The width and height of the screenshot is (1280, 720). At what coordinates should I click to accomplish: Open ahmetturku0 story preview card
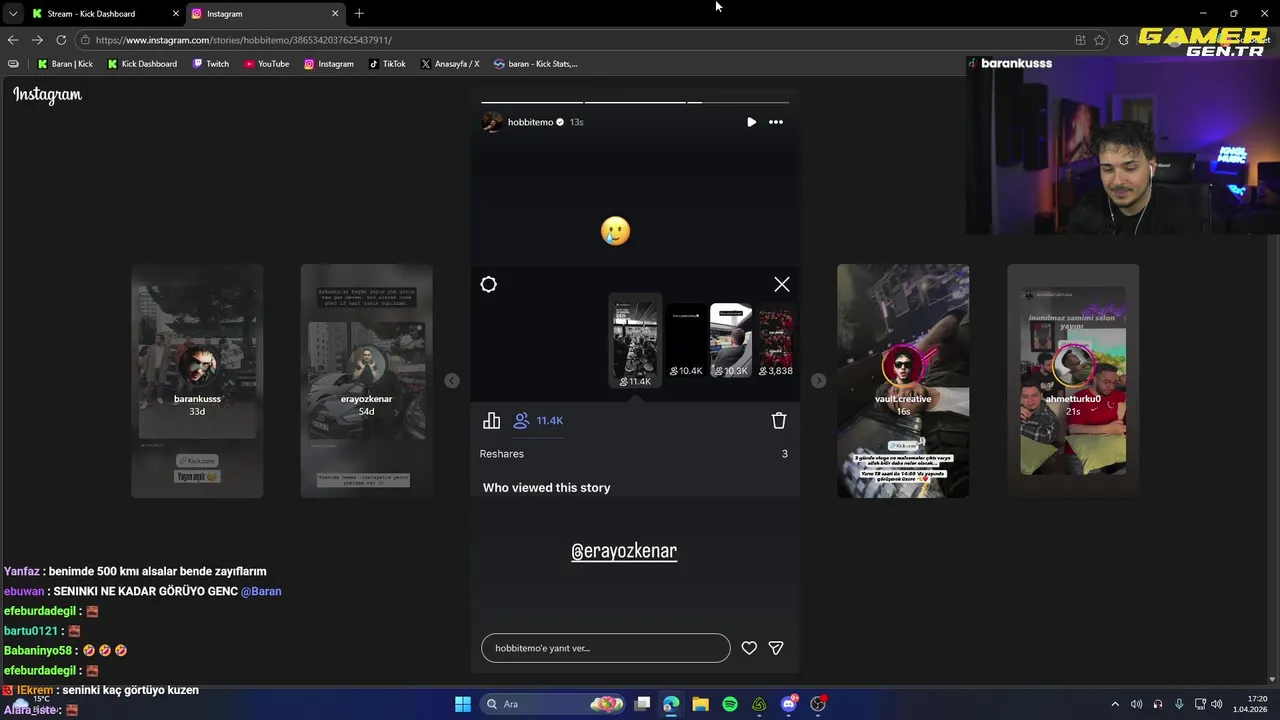[1073, 381]
